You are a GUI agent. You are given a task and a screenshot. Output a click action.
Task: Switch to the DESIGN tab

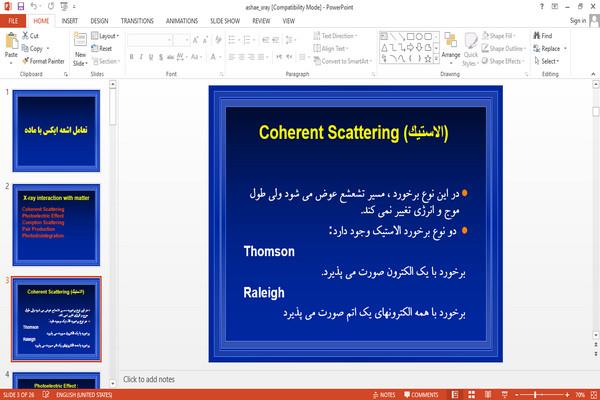click(x=99, y=21)
